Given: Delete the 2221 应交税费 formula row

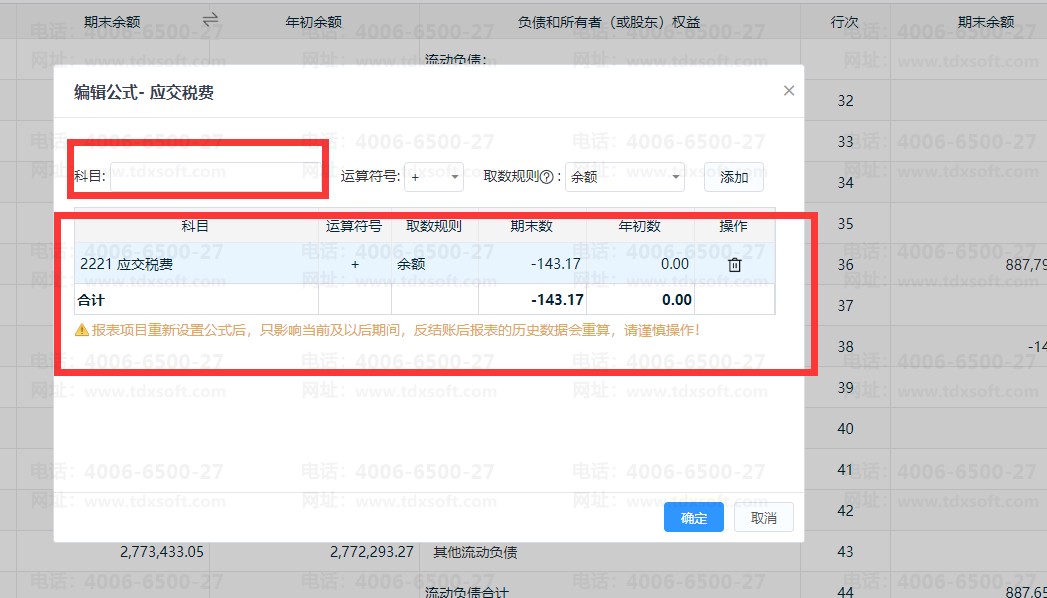Looking at the screenshot, I should pos(735,265).
